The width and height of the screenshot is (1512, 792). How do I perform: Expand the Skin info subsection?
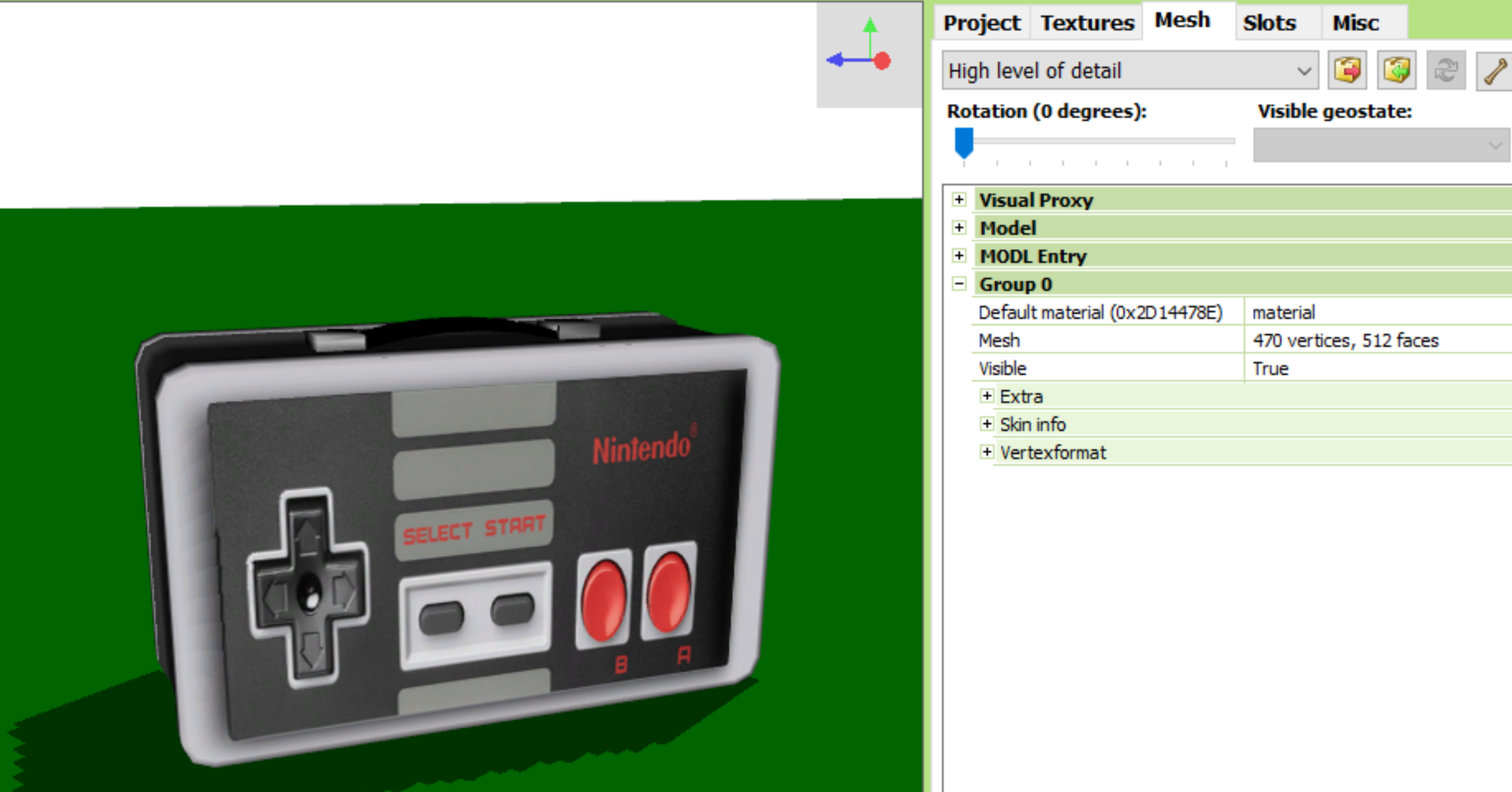(987, 423)
